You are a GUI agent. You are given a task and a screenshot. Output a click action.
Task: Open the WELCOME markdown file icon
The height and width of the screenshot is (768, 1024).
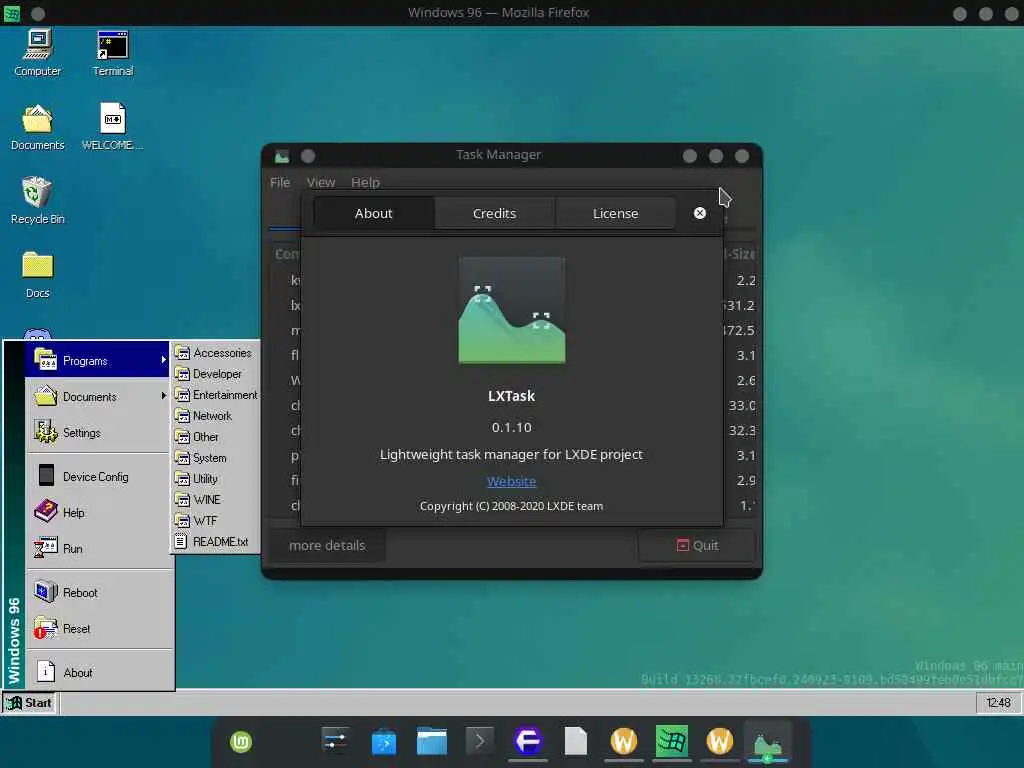[x=112, y=128]
